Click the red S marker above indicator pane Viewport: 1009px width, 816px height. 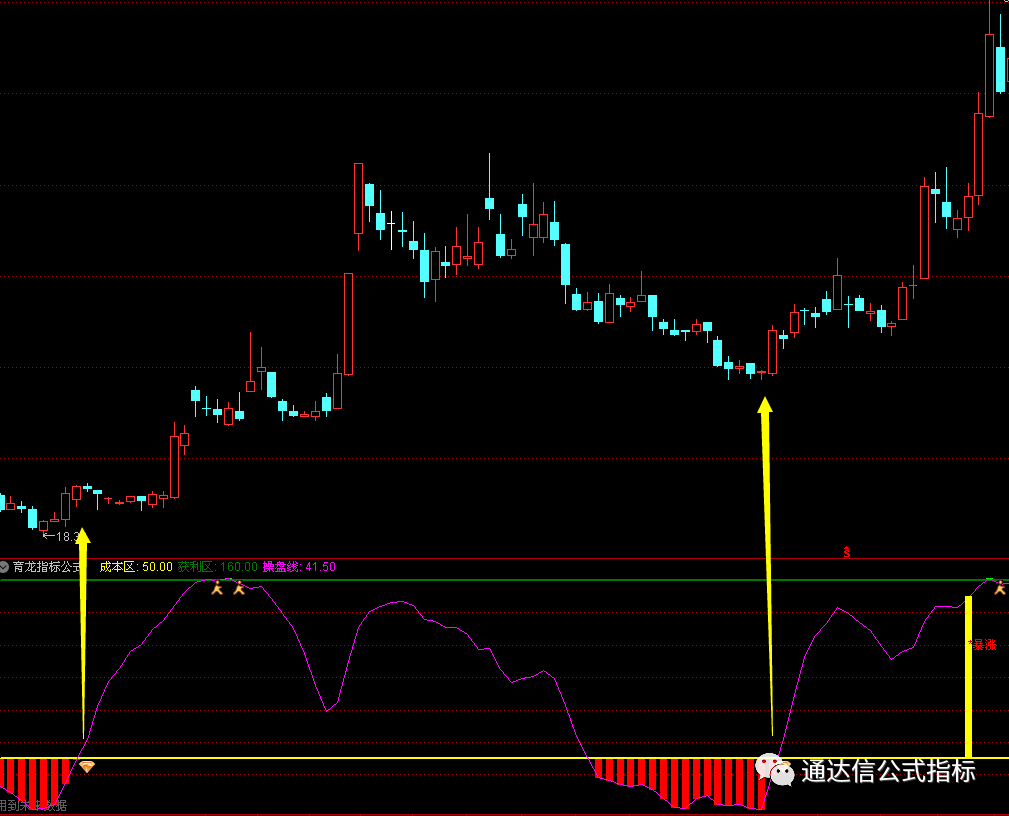coord(847,552)
